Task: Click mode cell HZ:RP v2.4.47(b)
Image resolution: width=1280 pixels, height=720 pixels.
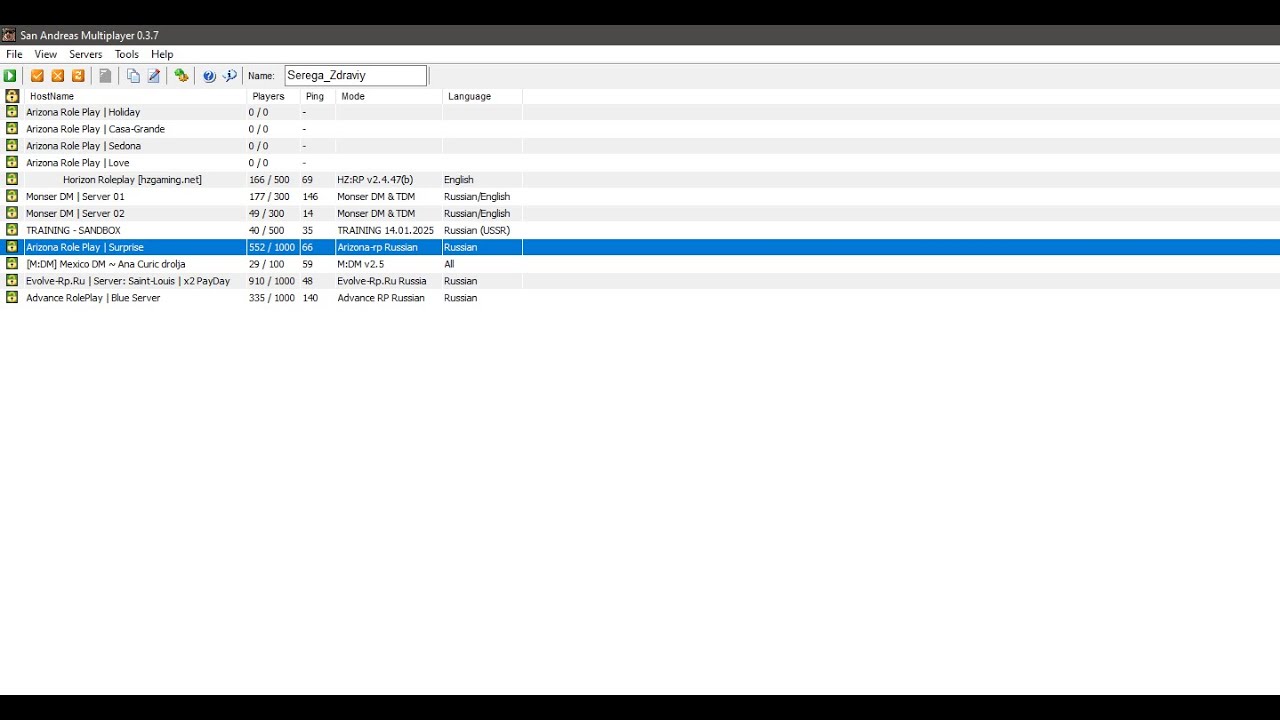Action: pyautogui.click(x=375, y=180)
